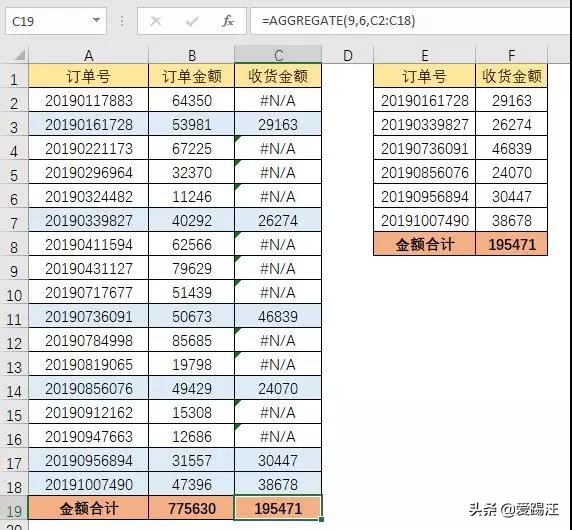
Task: Click the confirm checkmark icon in formula bar
Action: tap(192, 22)
